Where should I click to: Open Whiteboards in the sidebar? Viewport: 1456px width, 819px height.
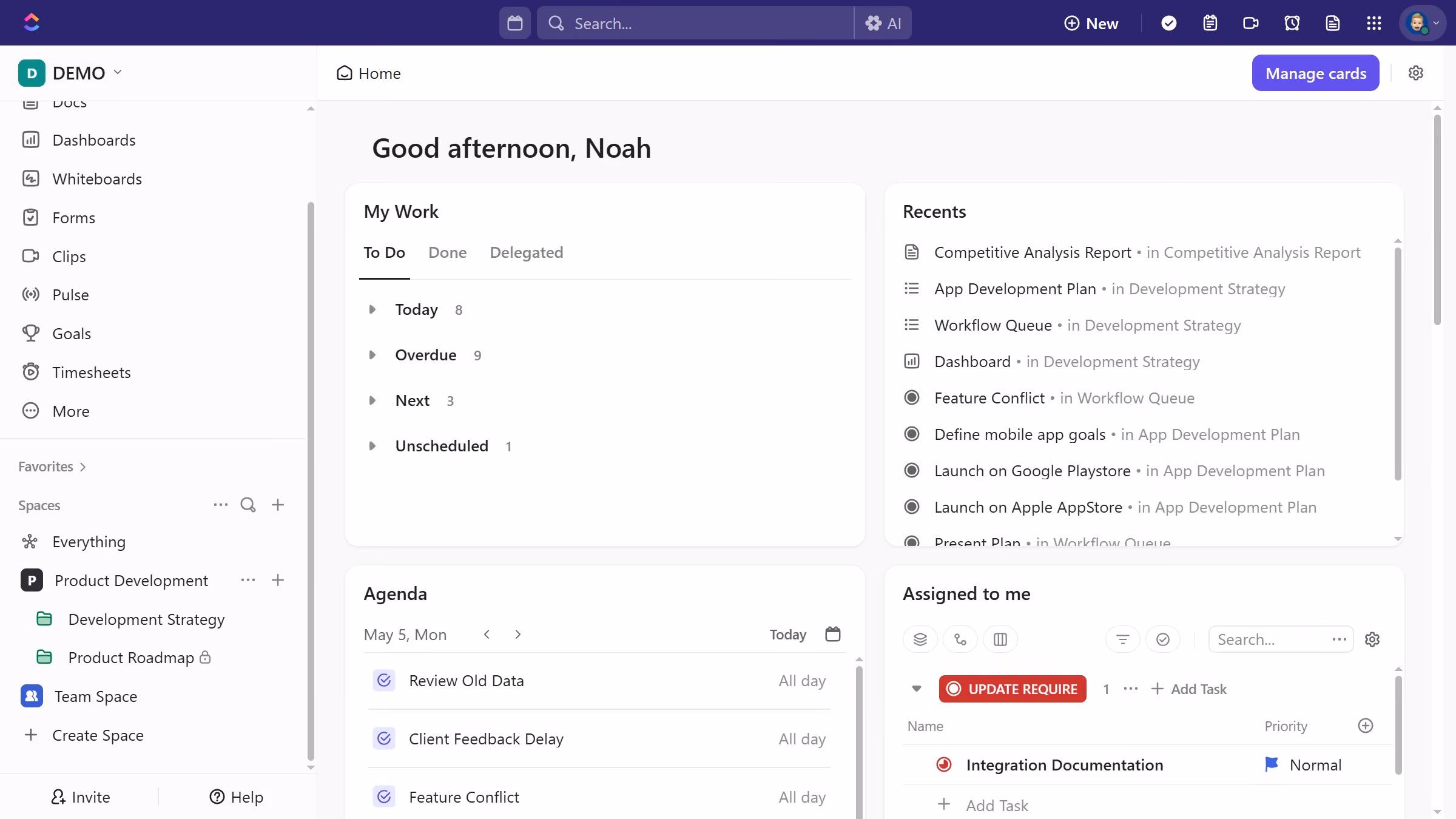click(97, 179)
